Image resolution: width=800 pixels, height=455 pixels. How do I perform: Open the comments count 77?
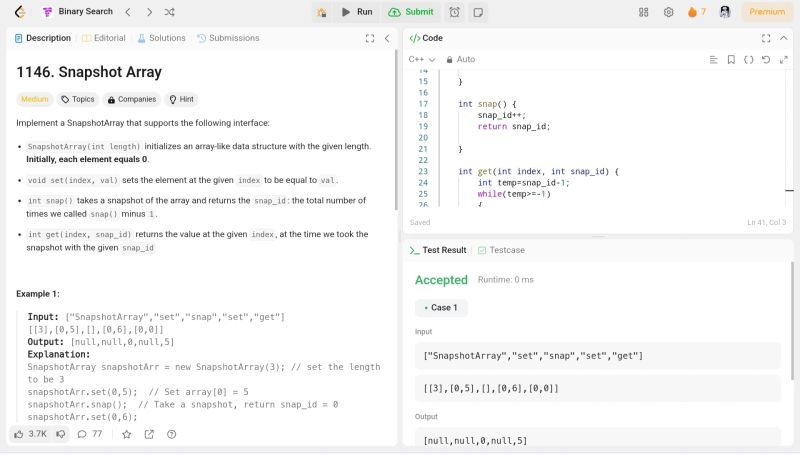[x=90, y=435]
